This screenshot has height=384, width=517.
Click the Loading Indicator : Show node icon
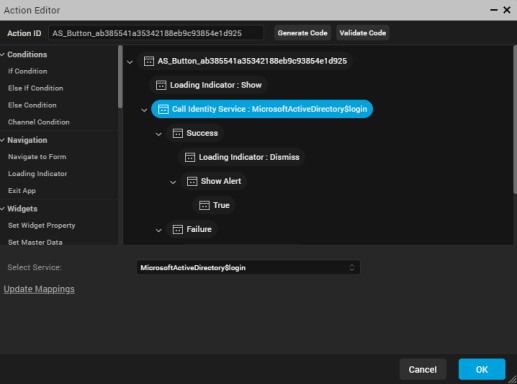(161, 85)
